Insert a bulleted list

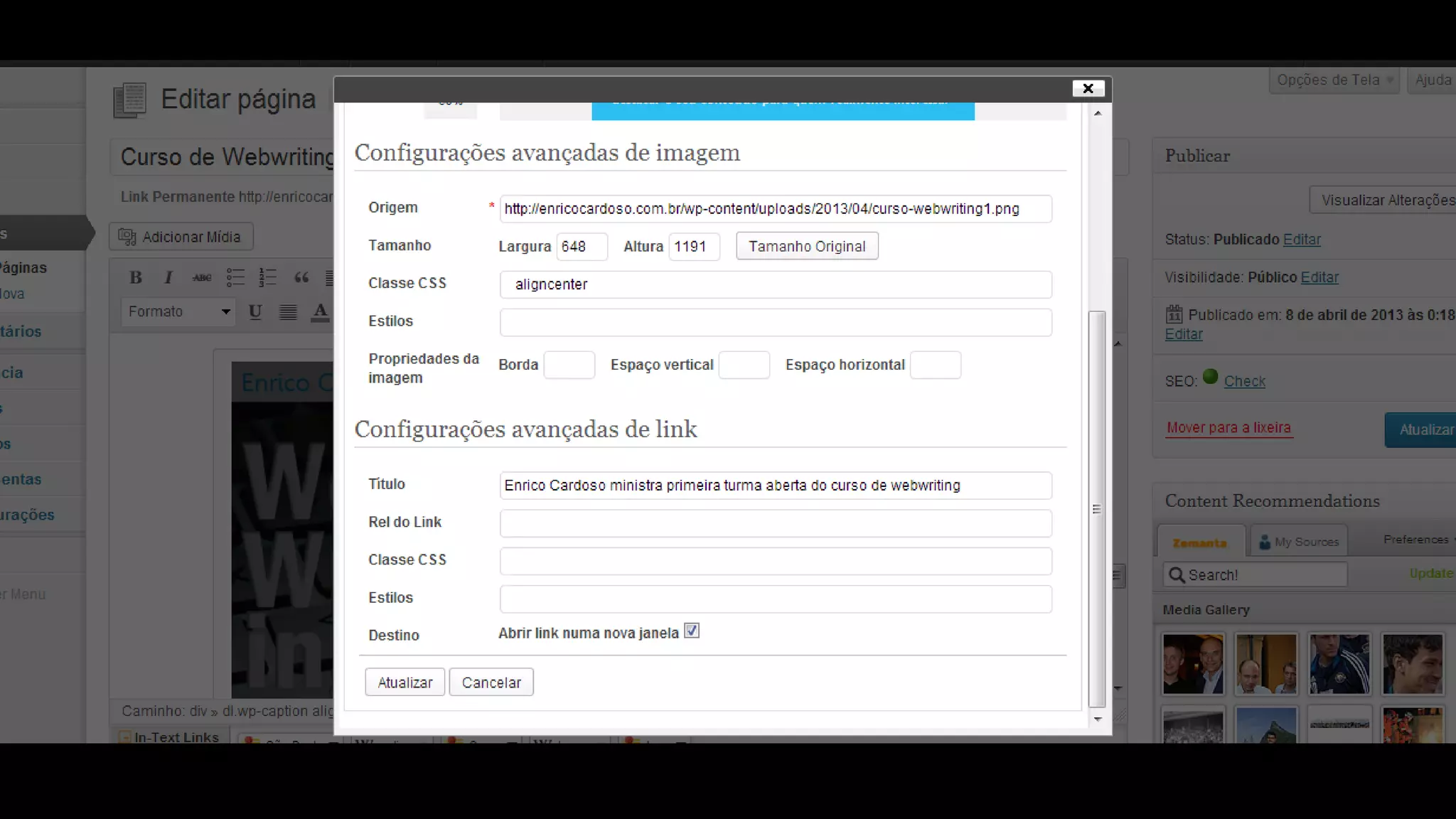(x=235, y=277)
